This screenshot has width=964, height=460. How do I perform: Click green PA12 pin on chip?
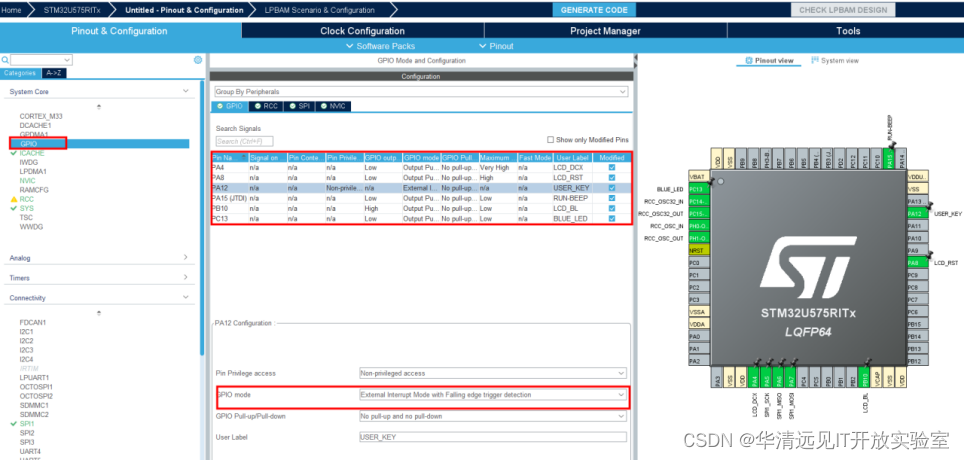point(916,213)
